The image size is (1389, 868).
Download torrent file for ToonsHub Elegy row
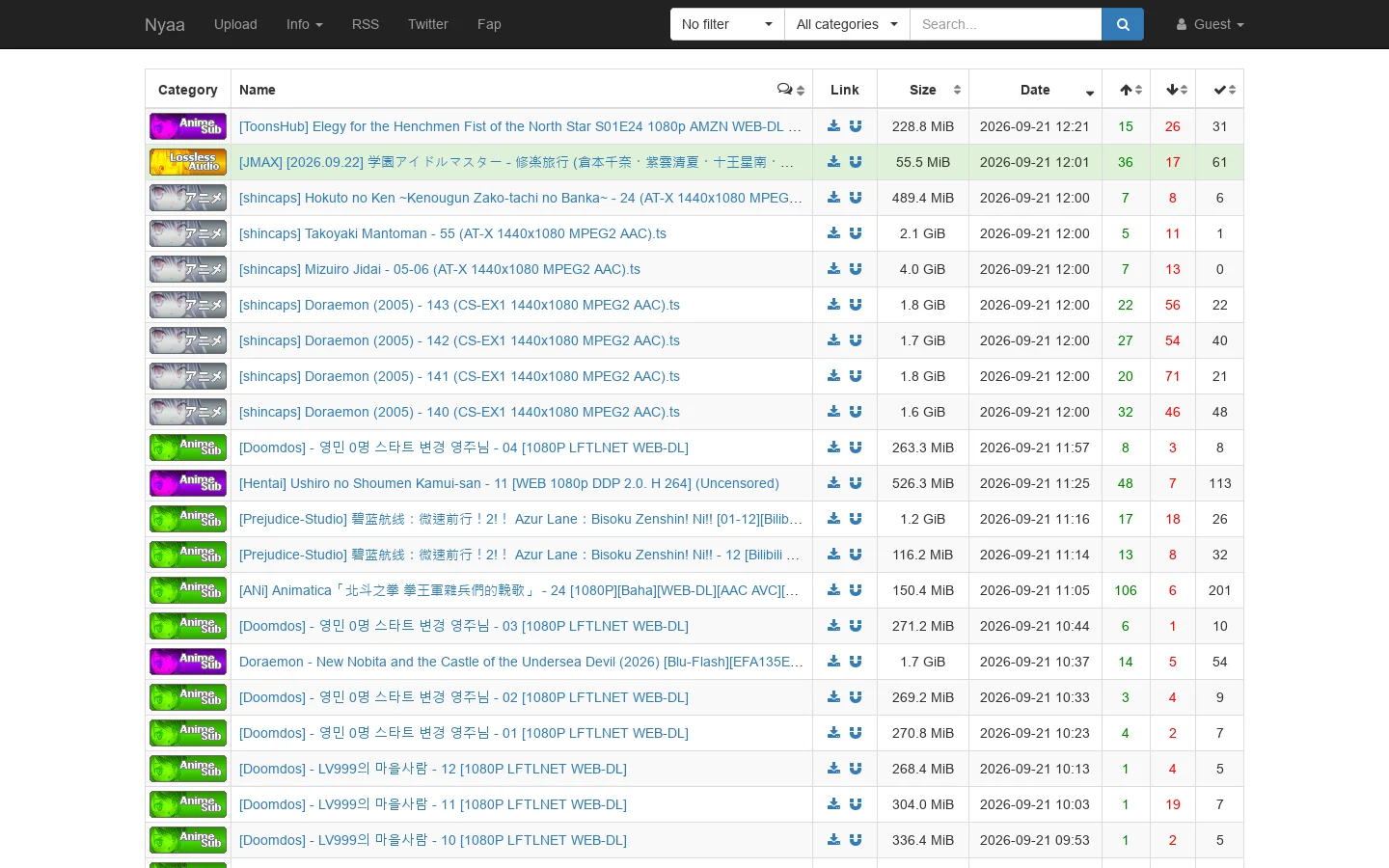(x=834, y=126)
